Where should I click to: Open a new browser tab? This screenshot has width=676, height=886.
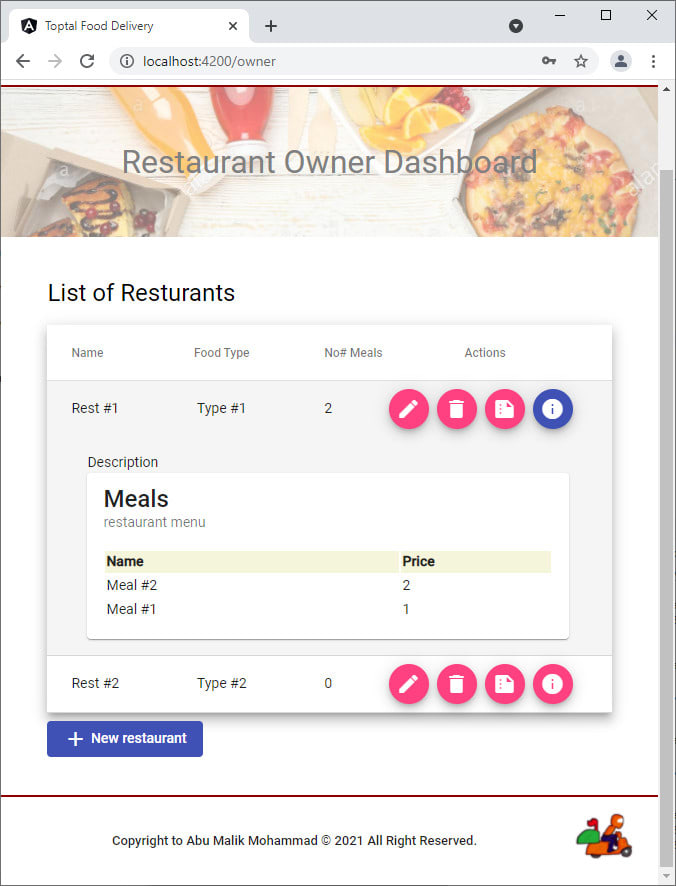point(270,26)
